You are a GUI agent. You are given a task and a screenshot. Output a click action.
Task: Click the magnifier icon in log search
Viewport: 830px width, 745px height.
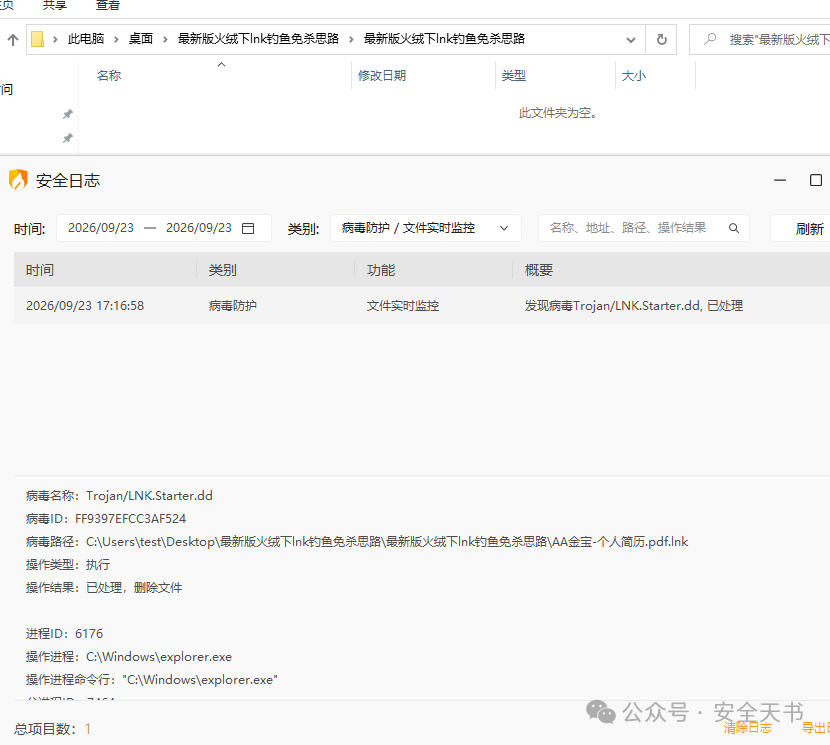coord(734,228)
